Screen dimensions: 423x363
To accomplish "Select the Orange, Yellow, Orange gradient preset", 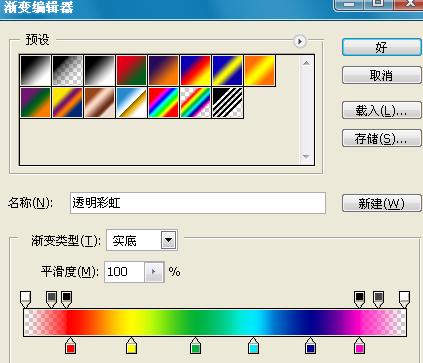I will (x=259, y=70).
